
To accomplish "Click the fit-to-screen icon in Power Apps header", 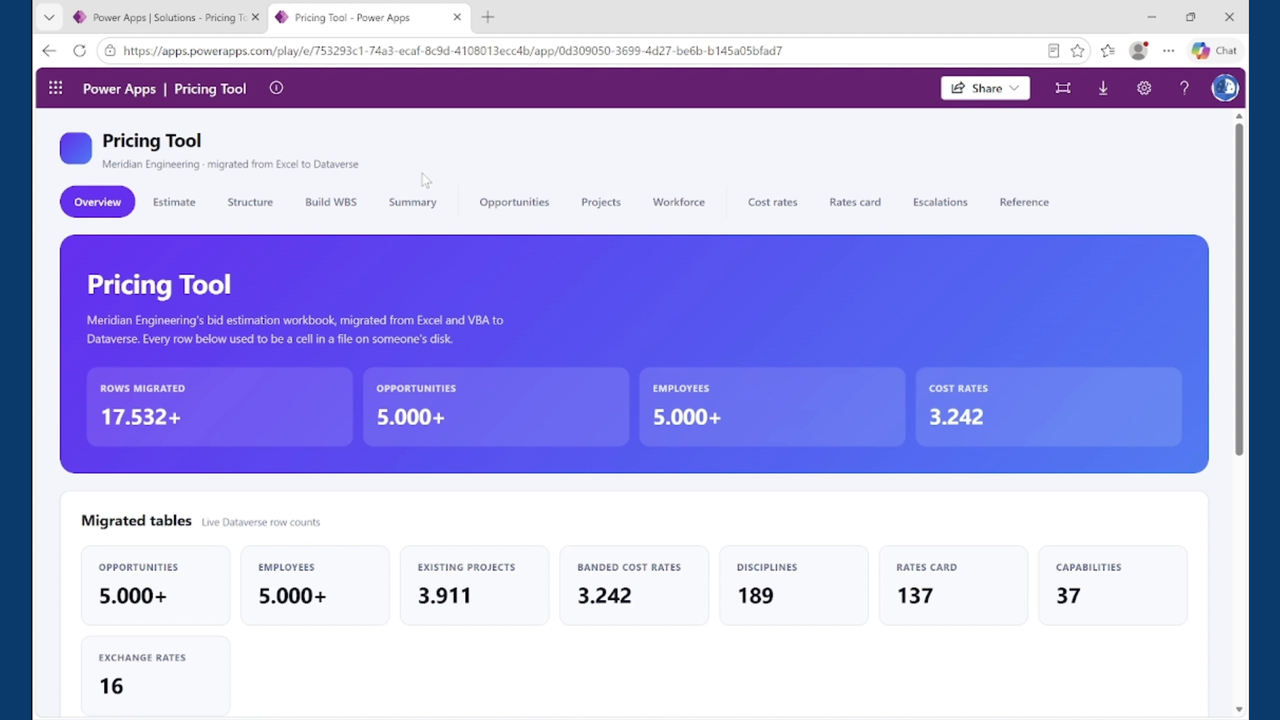I will tap(1063, 88).
